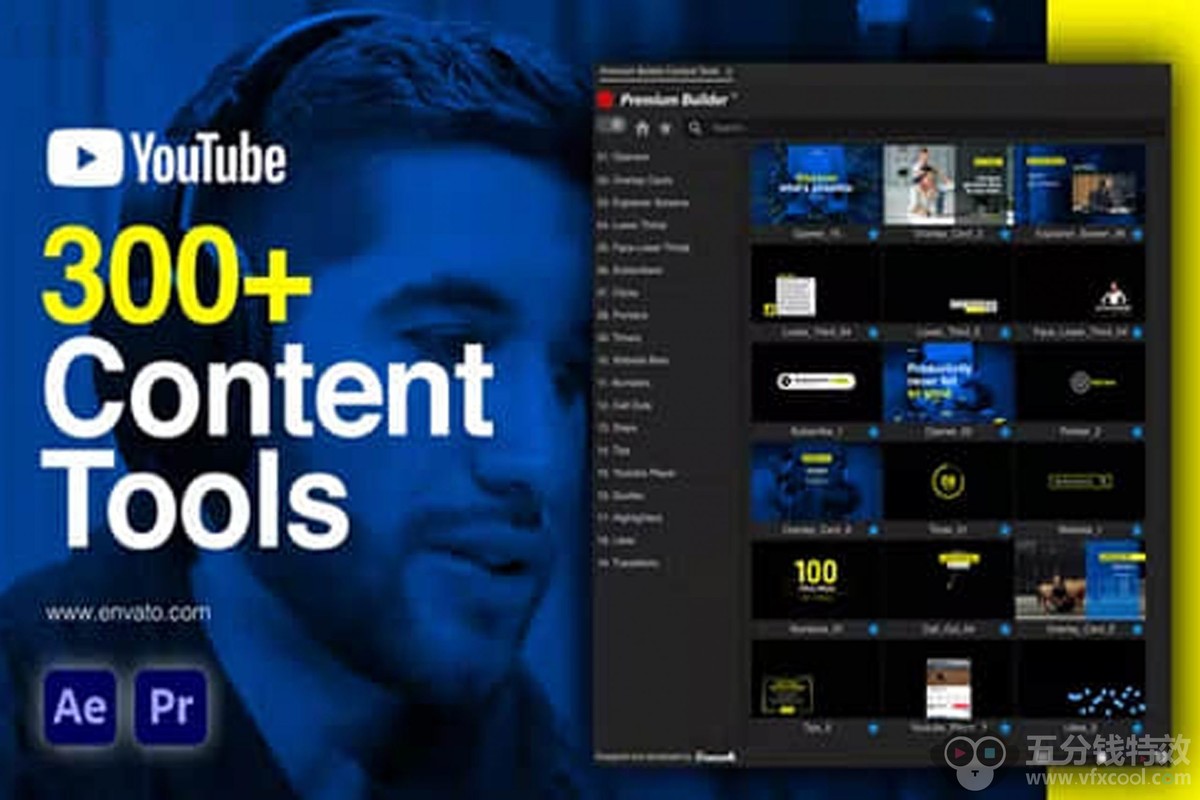Select the Youtube_Player thumbnail with phone screen
Image resolution: width=1200 pixels, height=800 pixels.
pyautogui.click(x=948, y=679)
